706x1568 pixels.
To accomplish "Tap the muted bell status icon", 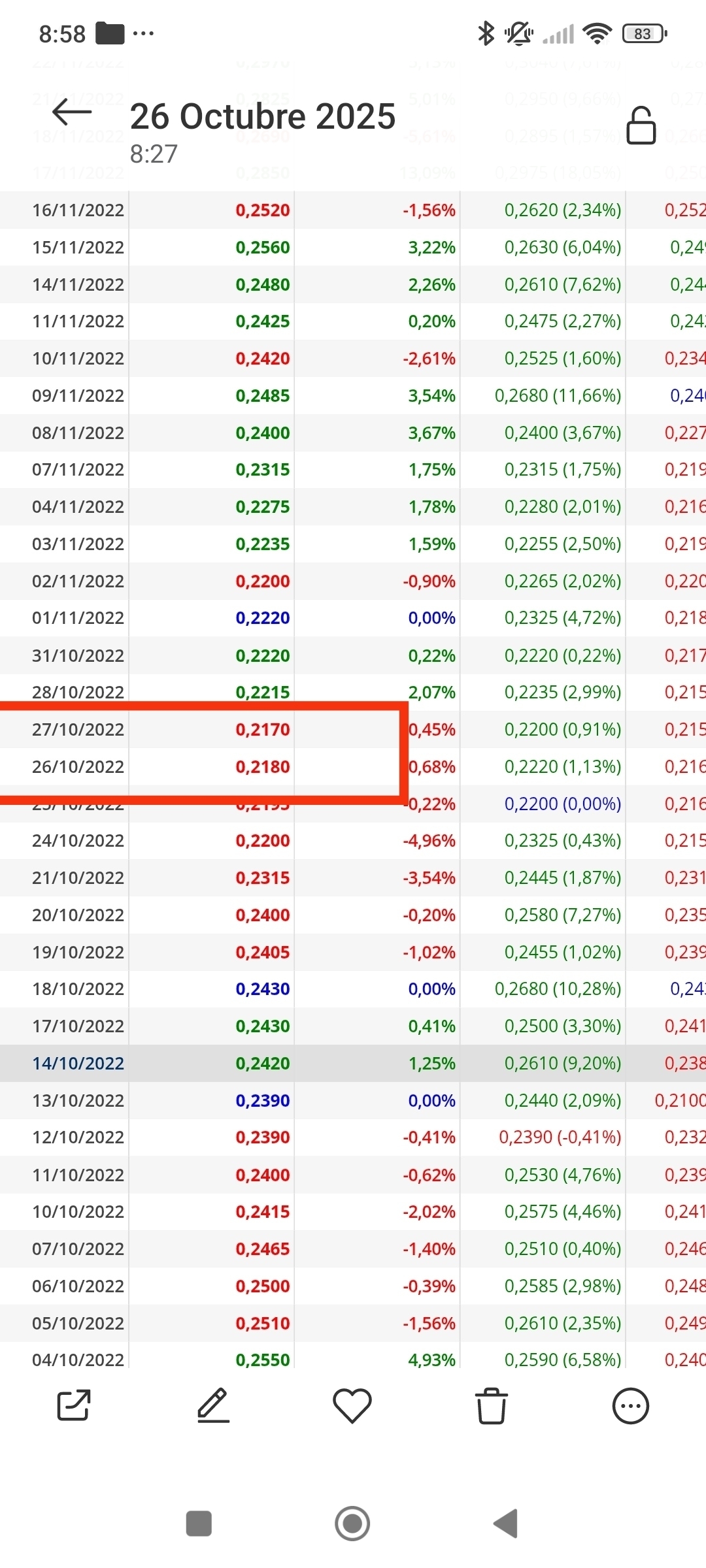I will coord(519,33).
